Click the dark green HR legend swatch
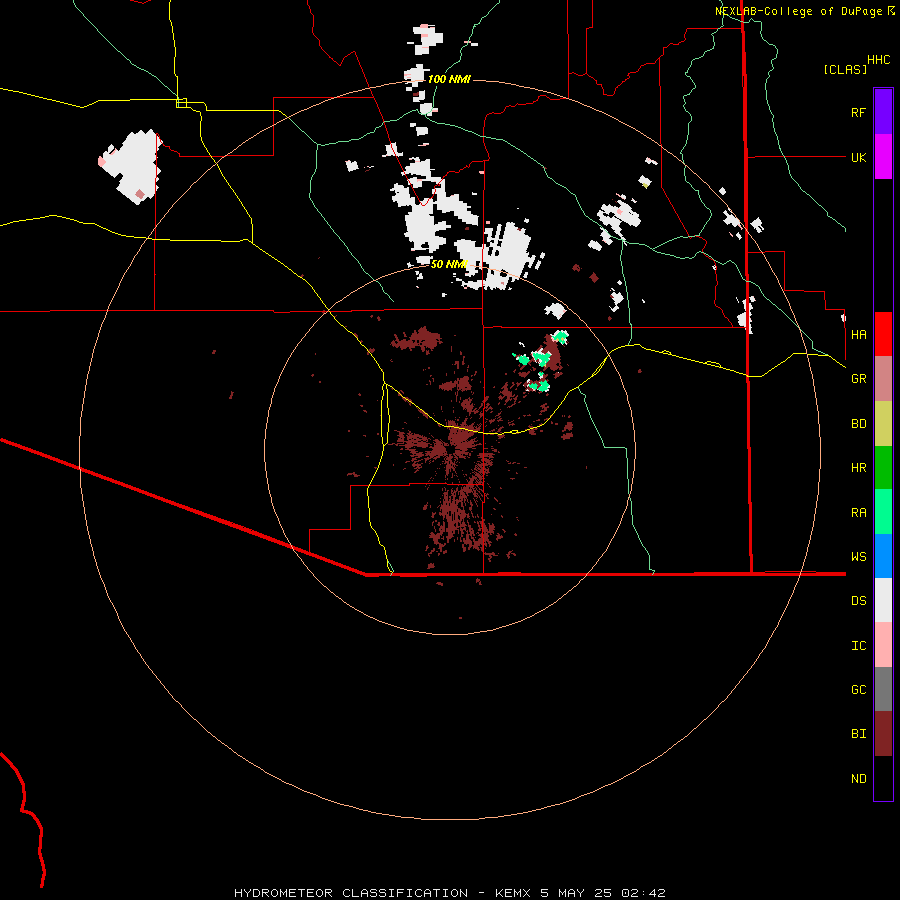This screenshot has height=900, width=900. pos(883,467)
